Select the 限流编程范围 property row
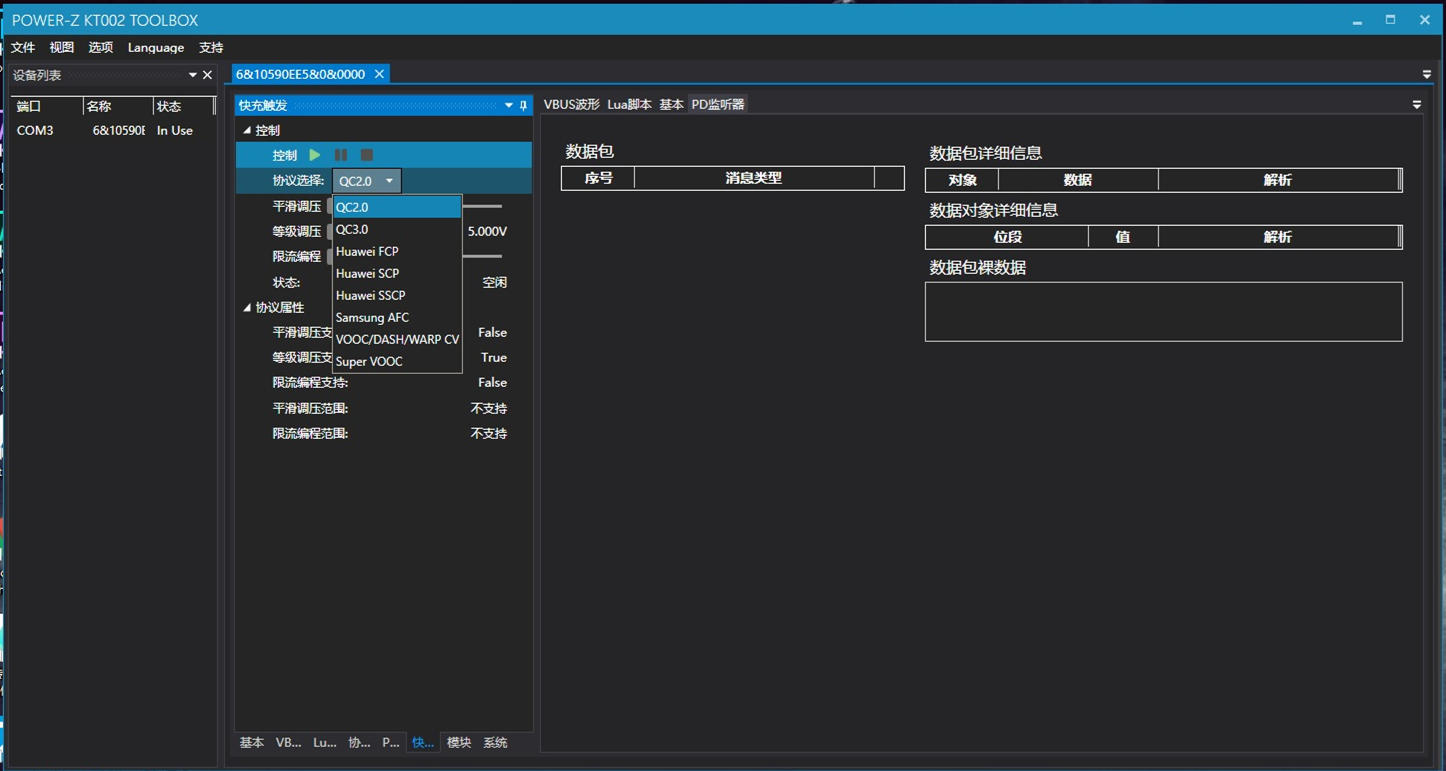 tap(384, 433)
